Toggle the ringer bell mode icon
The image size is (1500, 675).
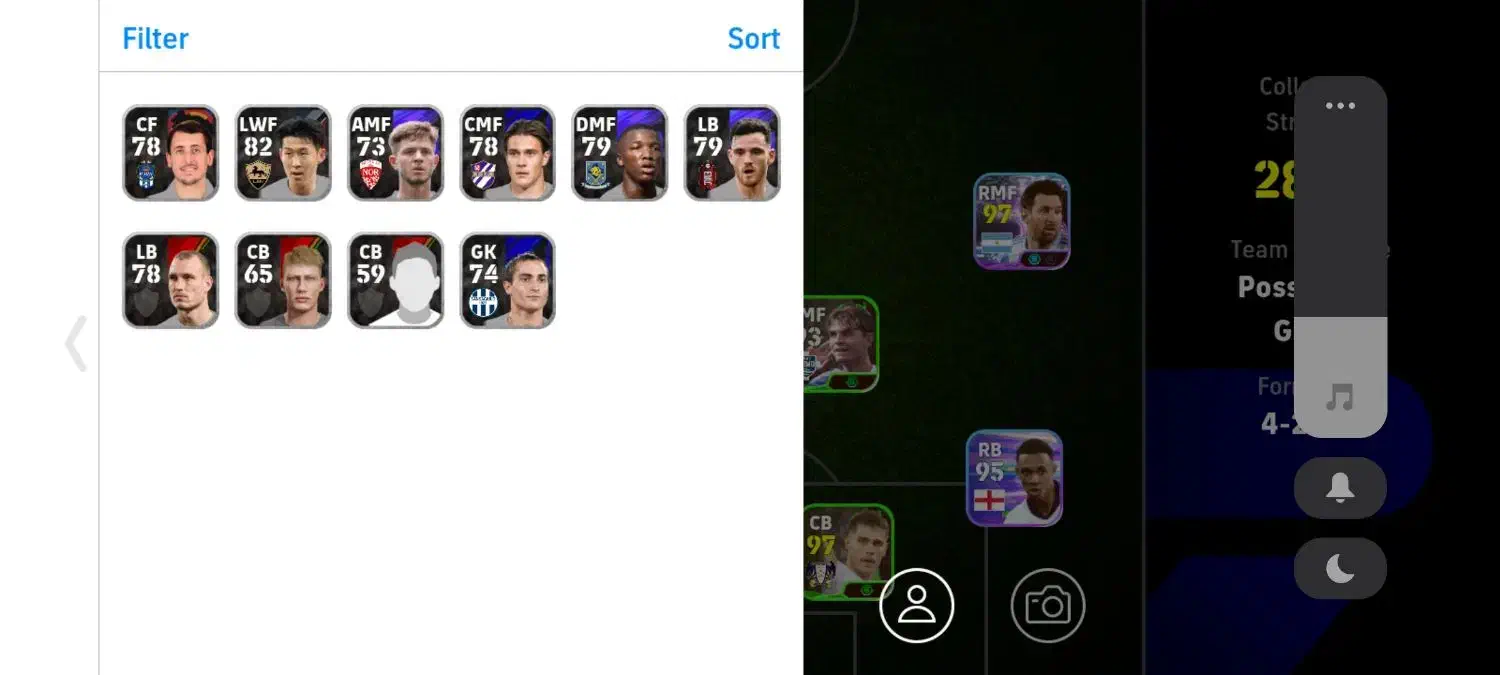(x=1340, y=488)
